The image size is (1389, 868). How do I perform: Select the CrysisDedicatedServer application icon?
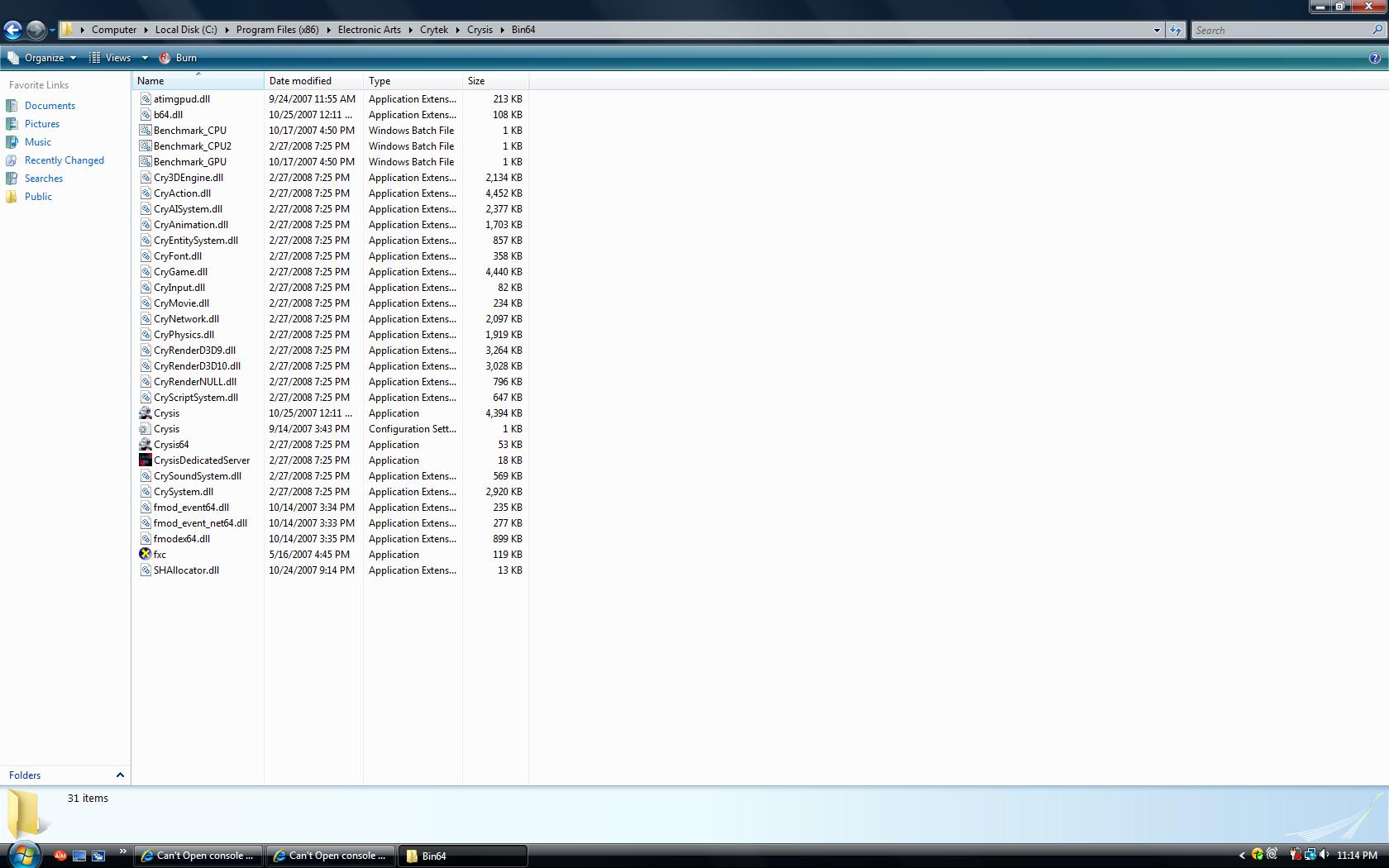point(146,460)
